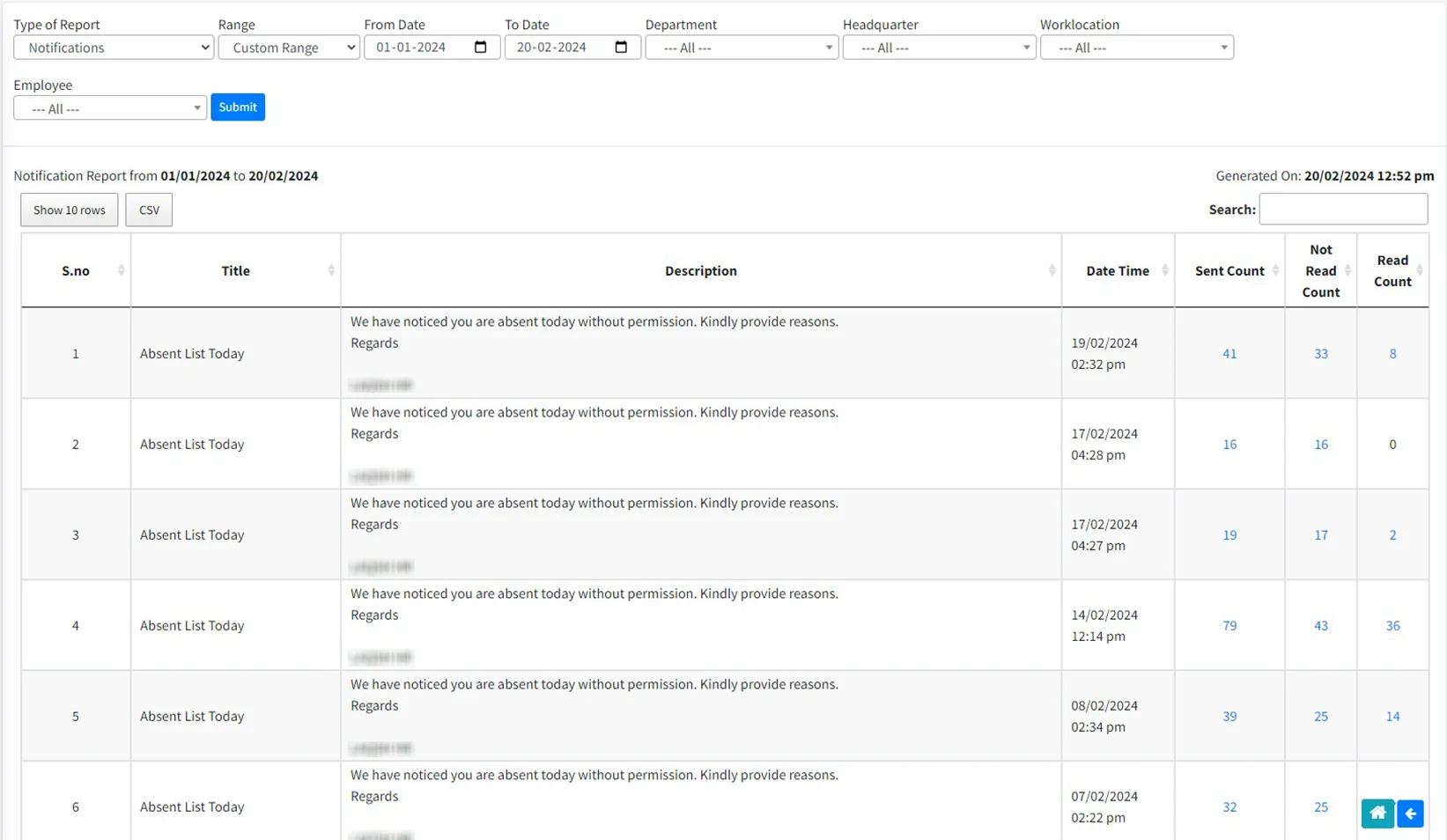Export the report with CSV button

click(x=149, y=210)
